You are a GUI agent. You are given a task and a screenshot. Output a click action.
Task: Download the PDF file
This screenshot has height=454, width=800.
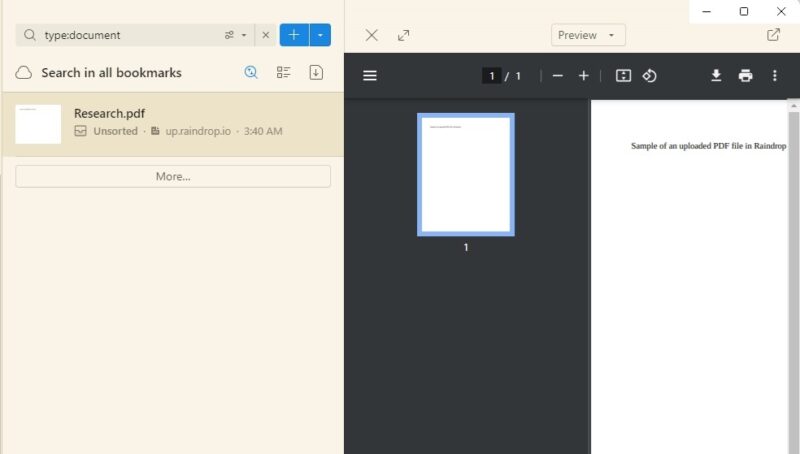716,75
